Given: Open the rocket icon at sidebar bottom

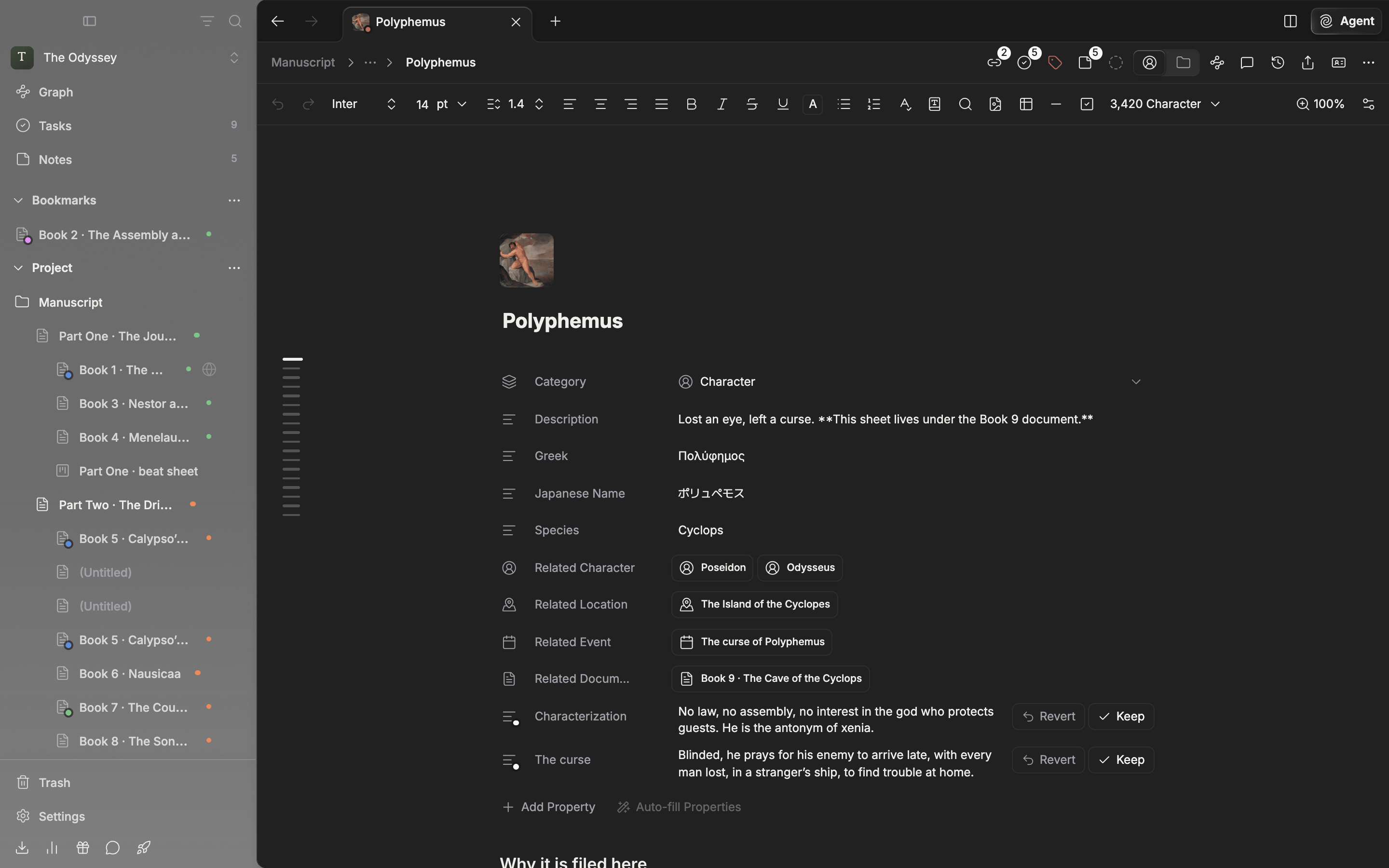Looking at the screenshot, I should (x=144, y=847).
